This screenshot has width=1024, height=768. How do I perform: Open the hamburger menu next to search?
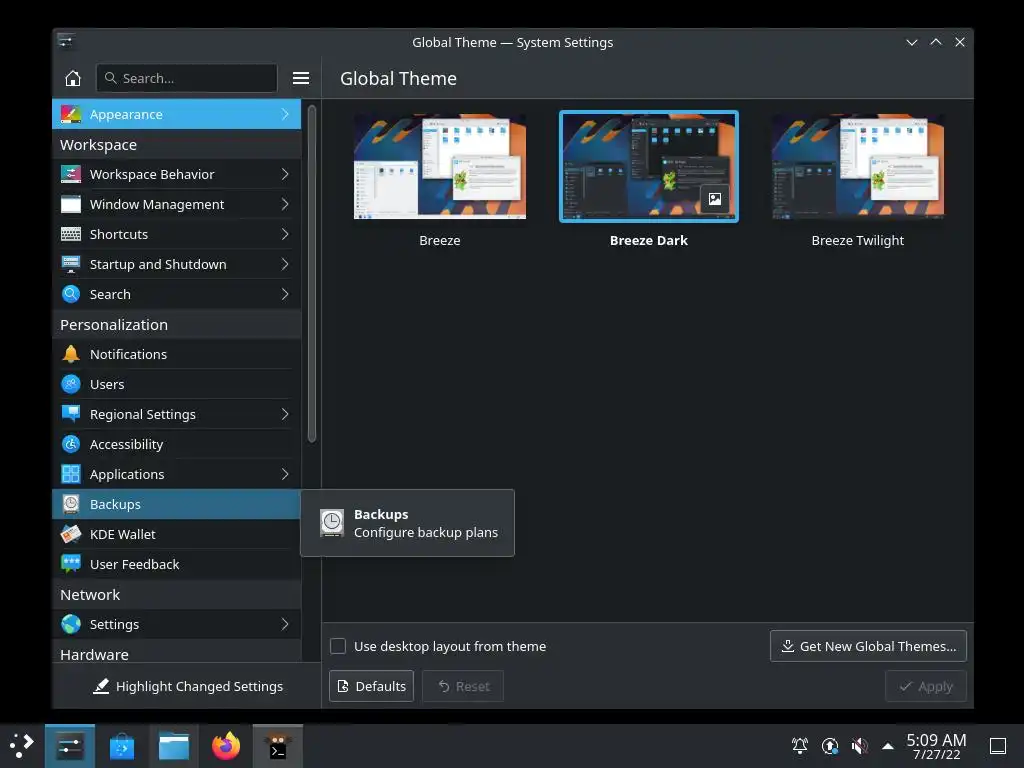point(300,78)
